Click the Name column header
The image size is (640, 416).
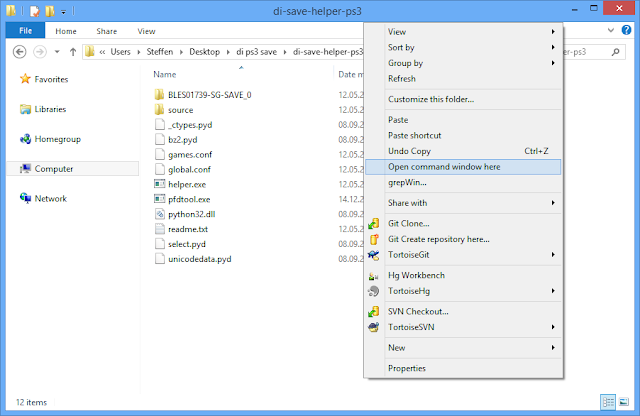[x=165, y=74]
